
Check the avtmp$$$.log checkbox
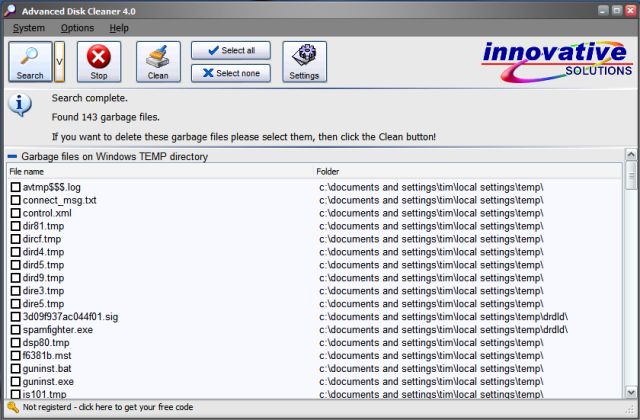point(16,187)
